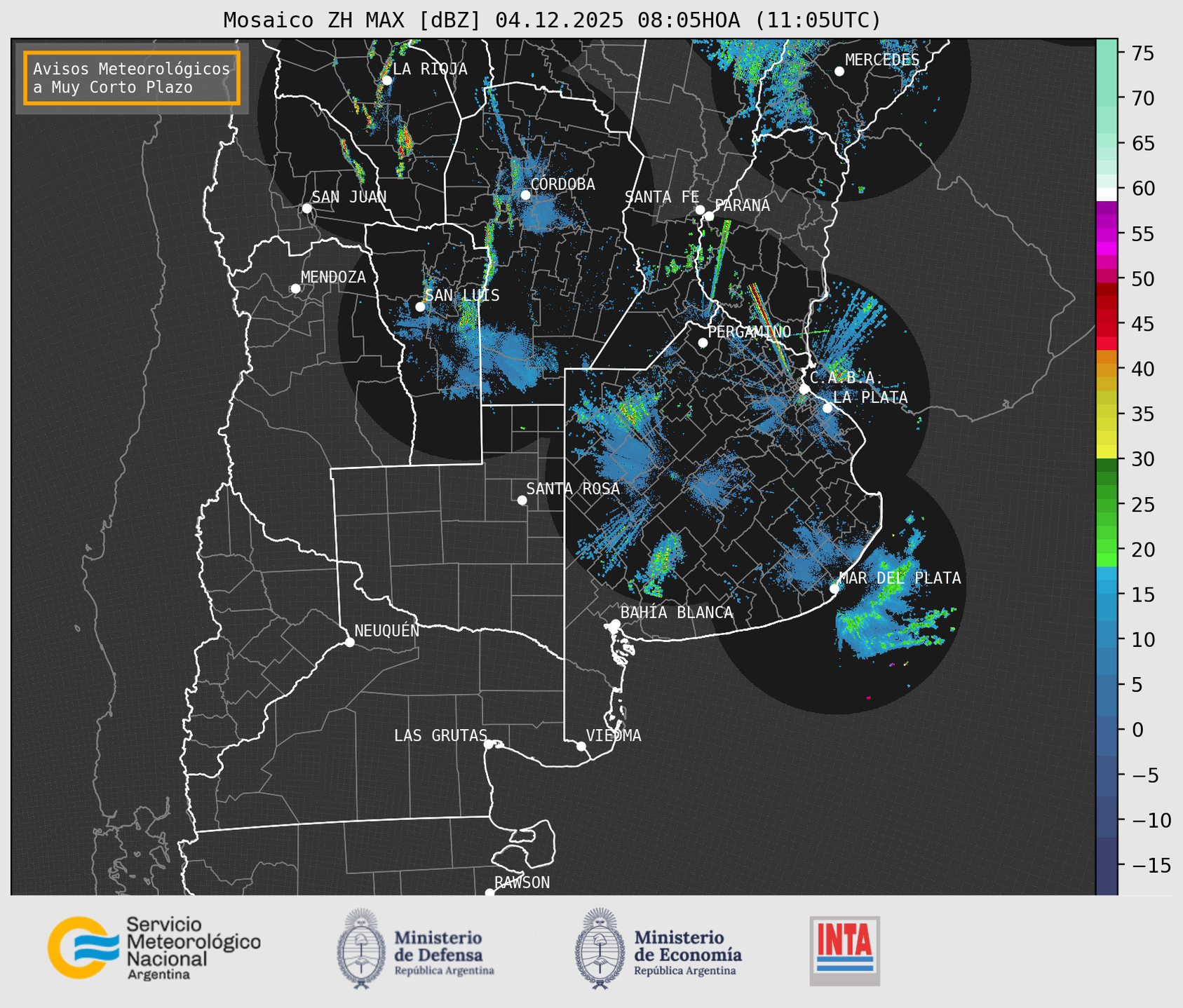Click the SANTA ROSA label

click(x=573, y=489)
